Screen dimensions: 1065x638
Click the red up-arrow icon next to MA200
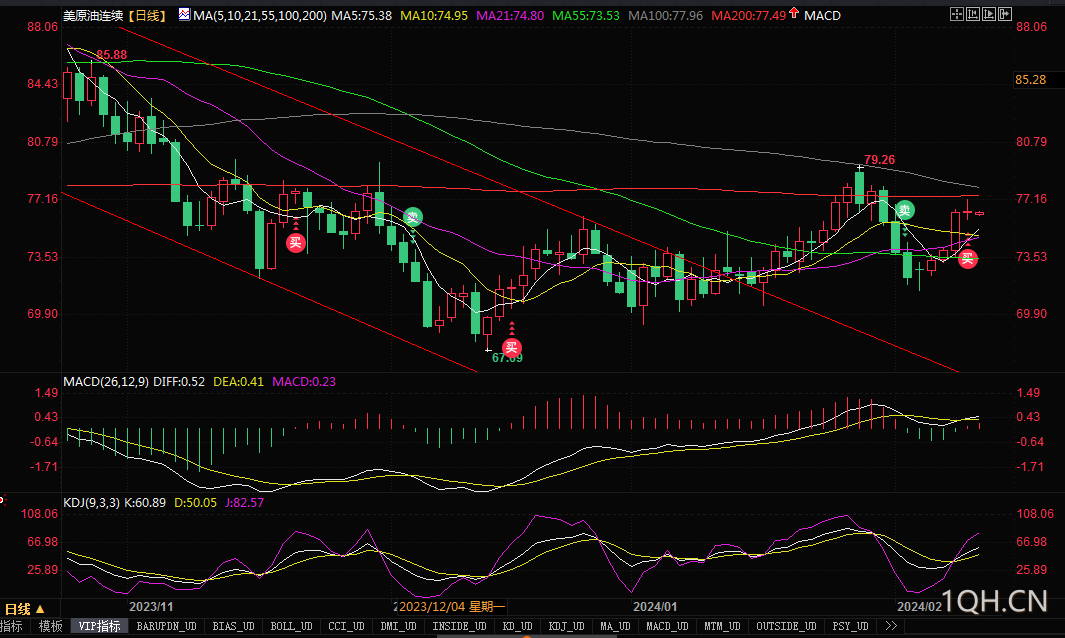793,13
